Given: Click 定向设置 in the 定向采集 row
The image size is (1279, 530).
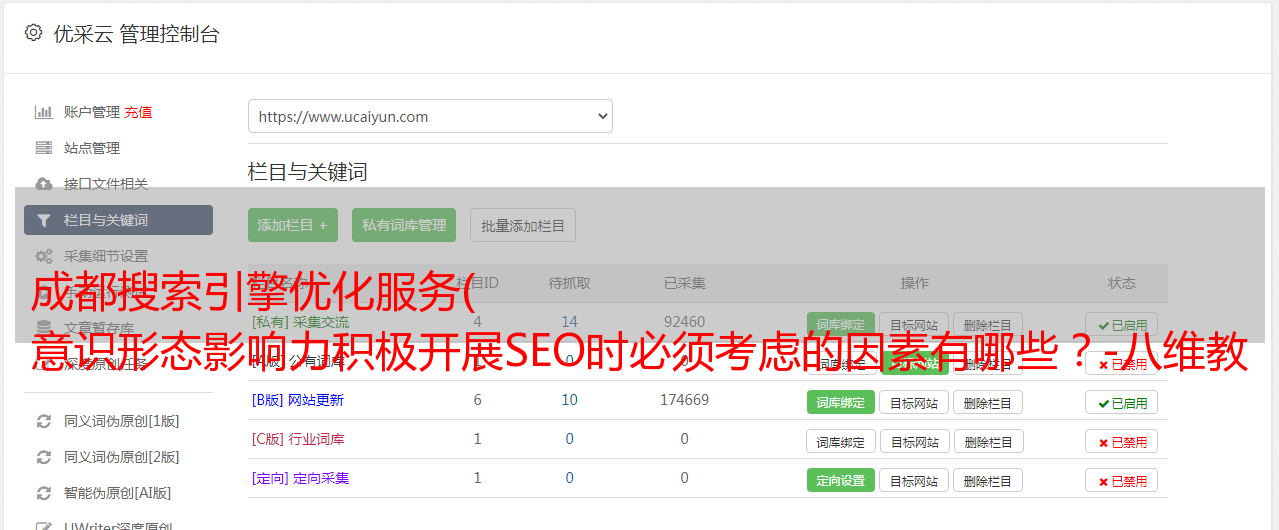Looking at the screenshot, I should click(x=841, y=480).
